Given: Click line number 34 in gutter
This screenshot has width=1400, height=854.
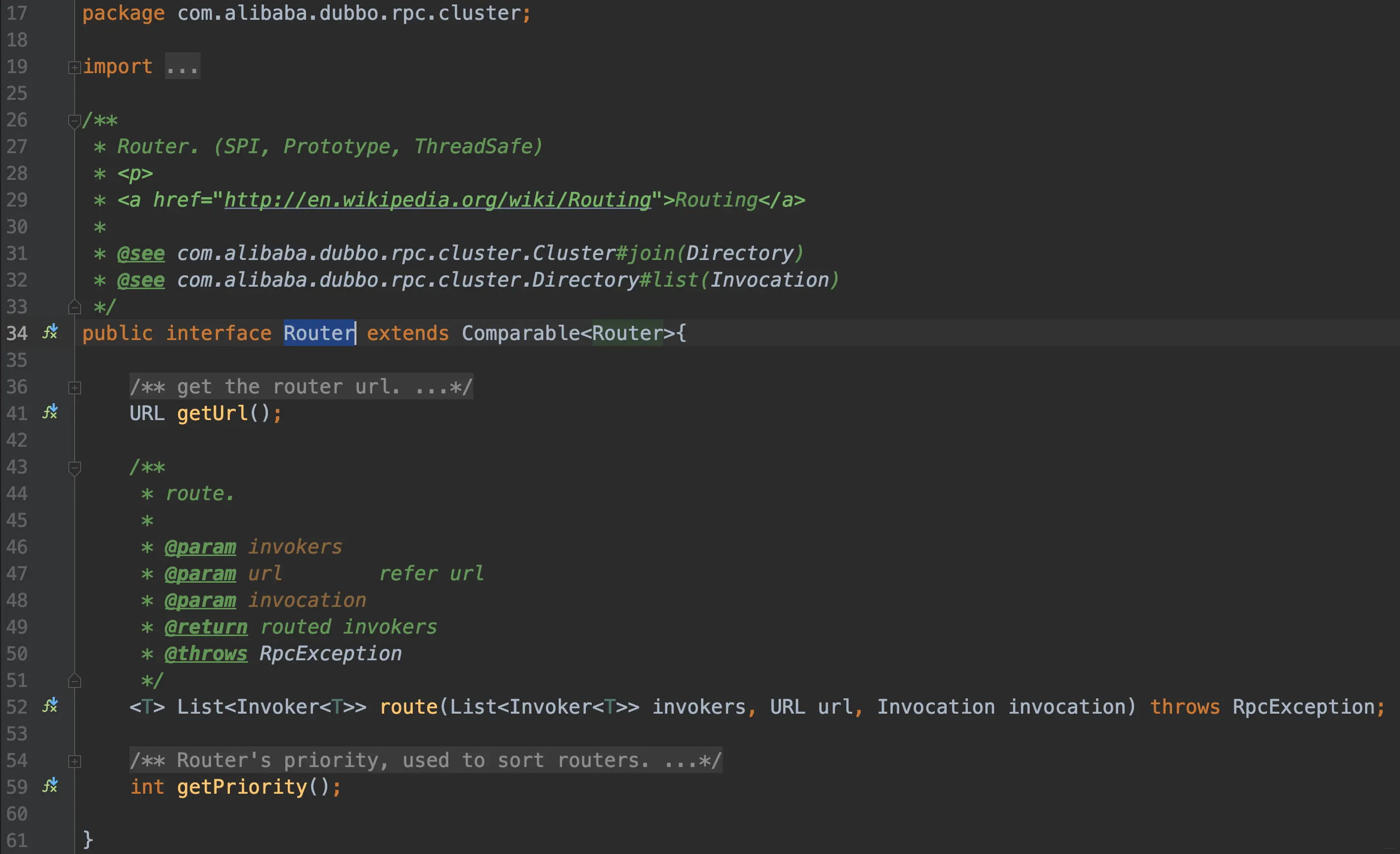Looking at the screenshot, I should pos(17,333).
